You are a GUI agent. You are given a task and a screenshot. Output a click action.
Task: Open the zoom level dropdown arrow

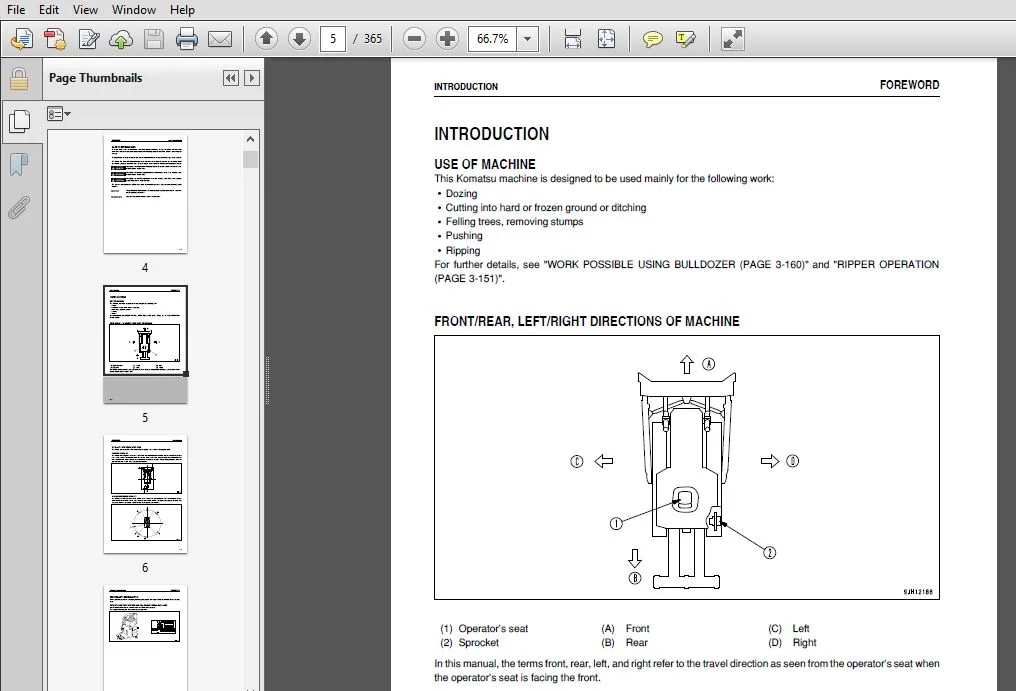[x=527, y=39]
